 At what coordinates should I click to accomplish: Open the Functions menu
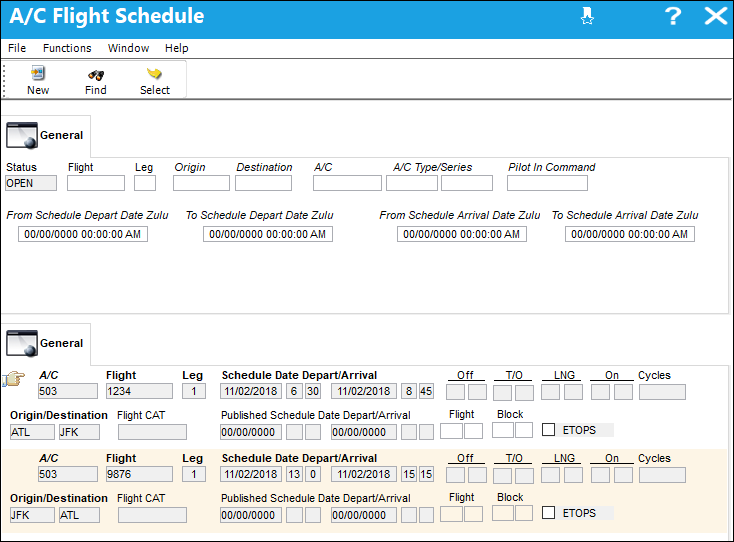pyautogui.click(x=67, y=48)
